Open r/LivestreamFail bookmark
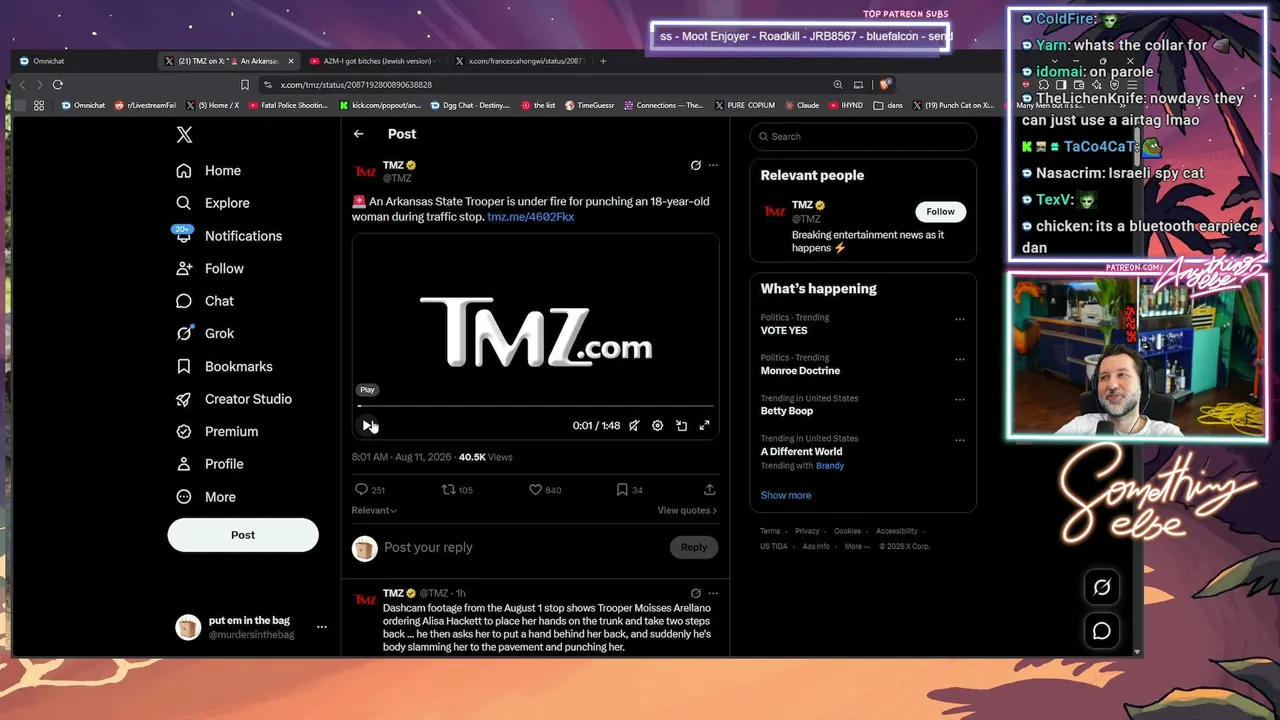1280x720 pixels. (145, 105)
